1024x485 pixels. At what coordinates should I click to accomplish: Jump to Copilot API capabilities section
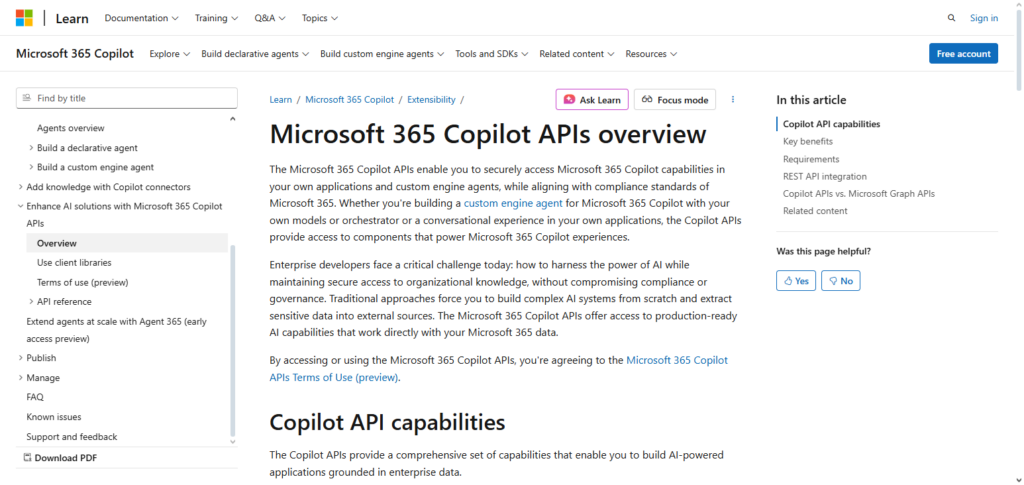tap(831, 124)
